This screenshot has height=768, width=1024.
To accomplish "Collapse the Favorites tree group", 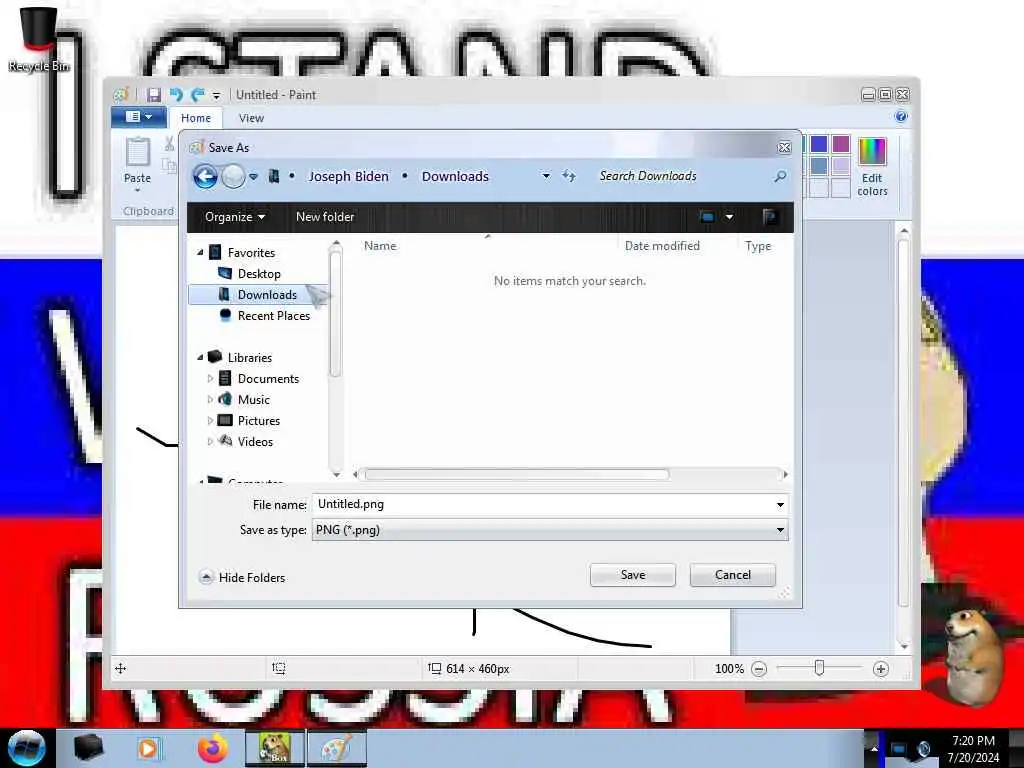I will point(200,253).
